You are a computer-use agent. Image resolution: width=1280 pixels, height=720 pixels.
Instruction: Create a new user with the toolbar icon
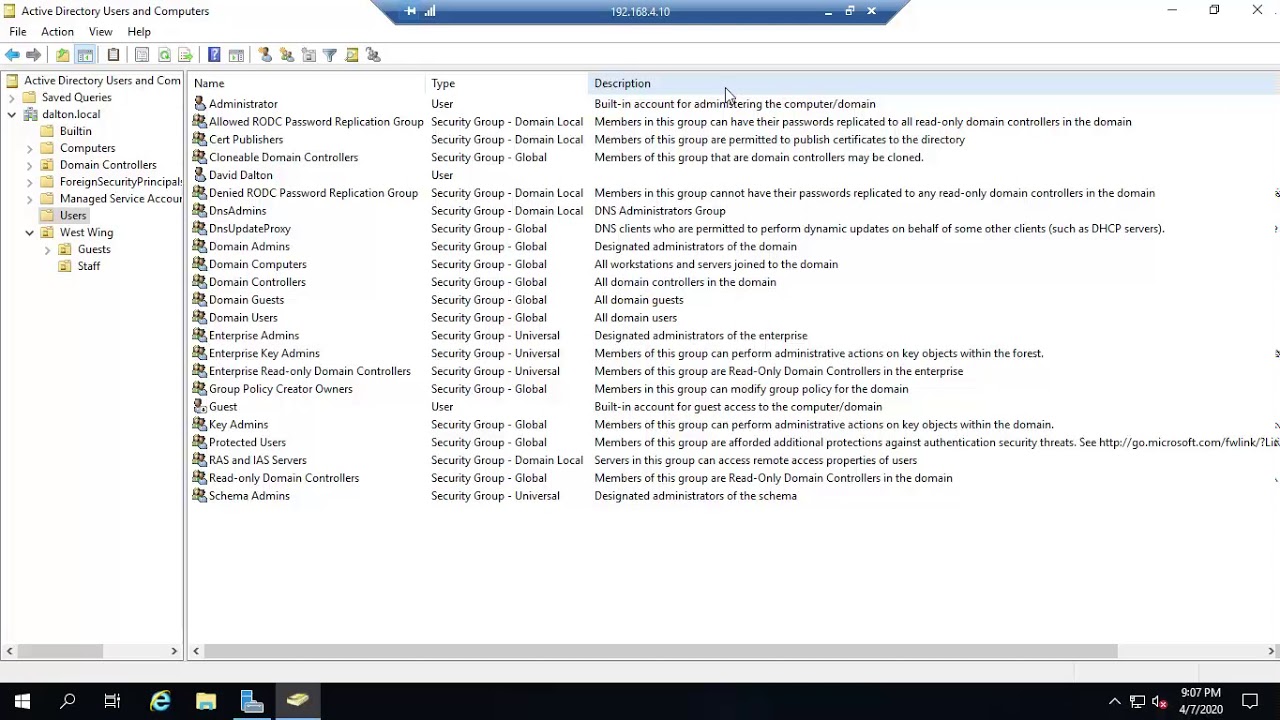(x=265, y=55)
